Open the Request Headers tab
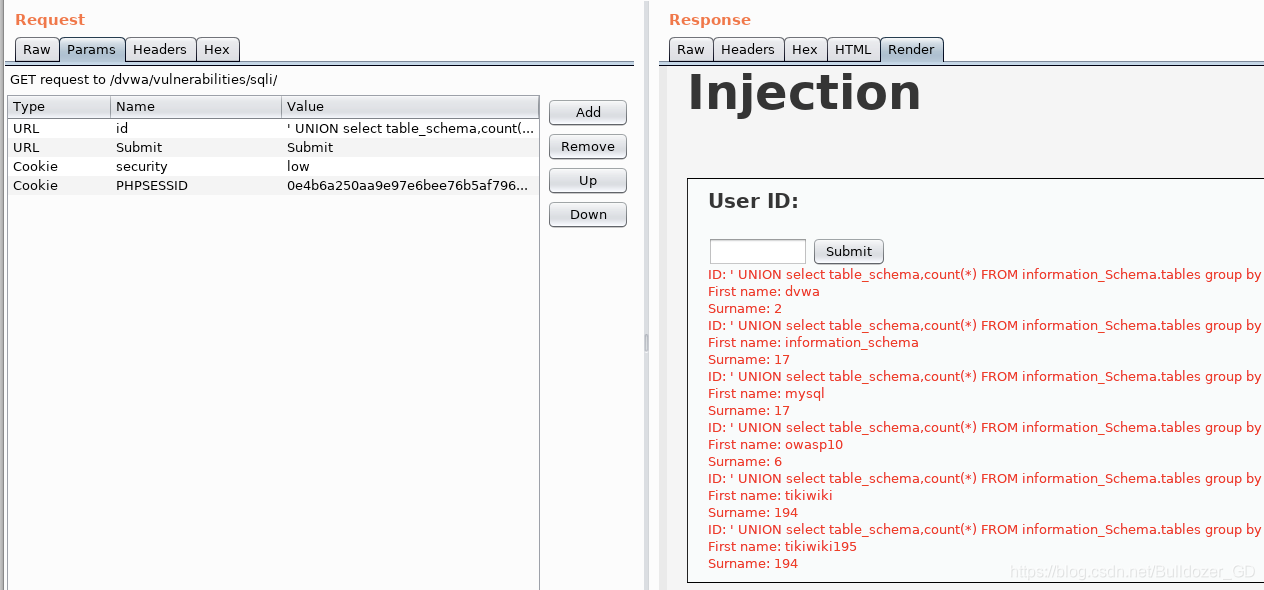Screen dimensions: 1264x590 (160, 49)
